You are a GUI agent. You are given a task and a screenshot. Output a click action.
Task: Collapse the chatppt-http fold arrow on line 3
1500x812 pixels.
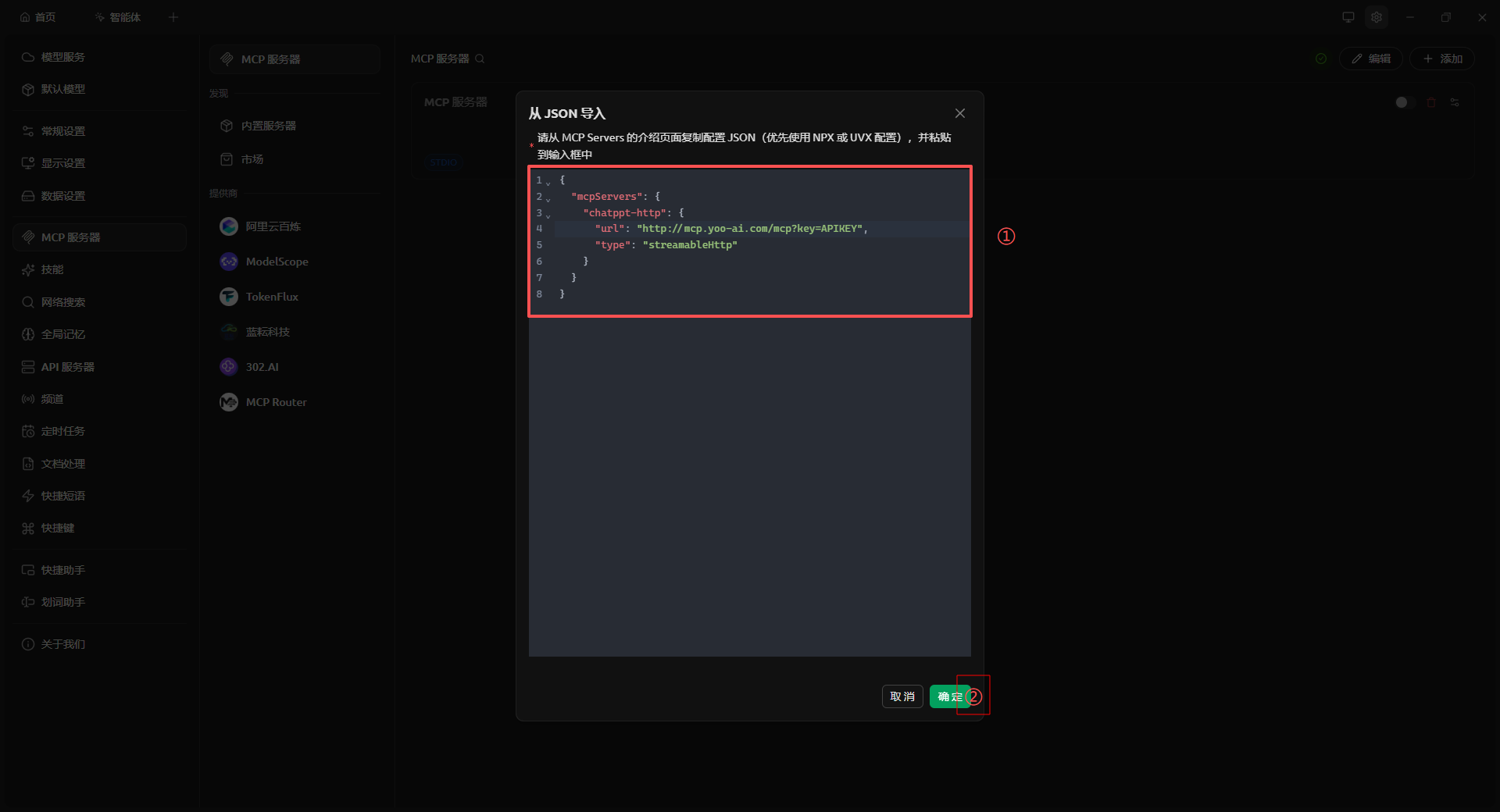(x=548, y=215)
